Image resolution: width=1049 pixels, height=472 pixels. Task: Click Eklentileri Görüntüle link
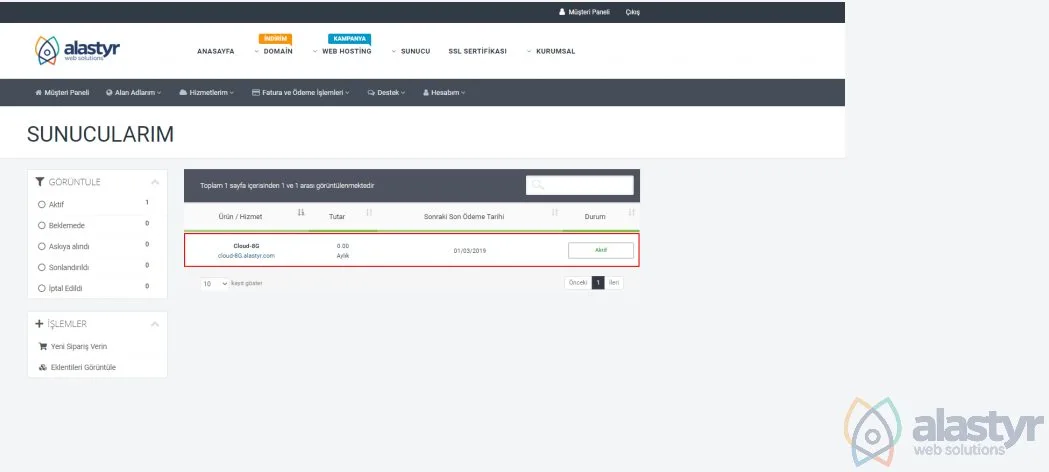tap(83, 367)
